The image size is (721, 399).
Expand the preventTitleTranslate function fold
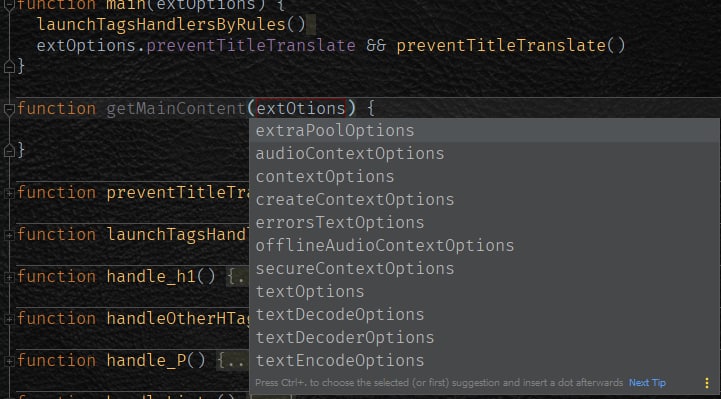pyautogui.click(x=9, y=194)
